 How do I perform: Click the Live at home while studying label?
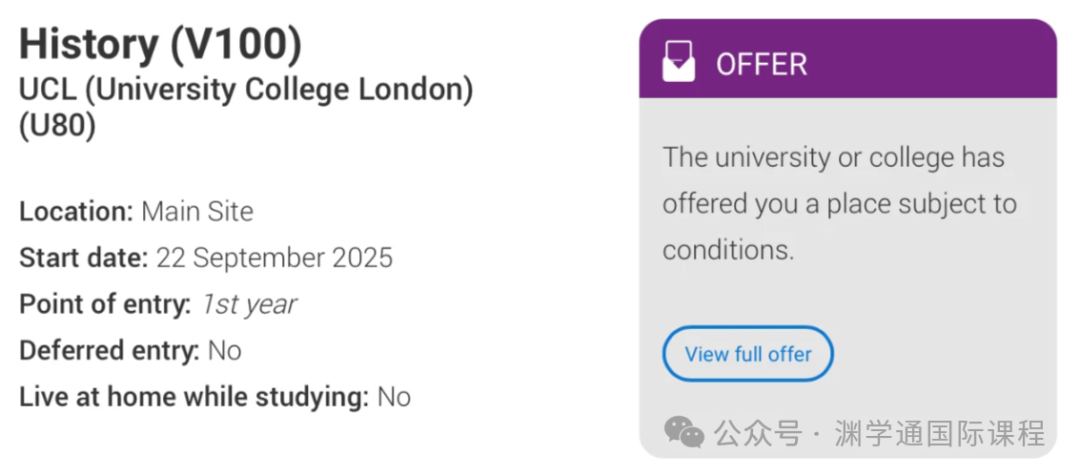(194, 397)
